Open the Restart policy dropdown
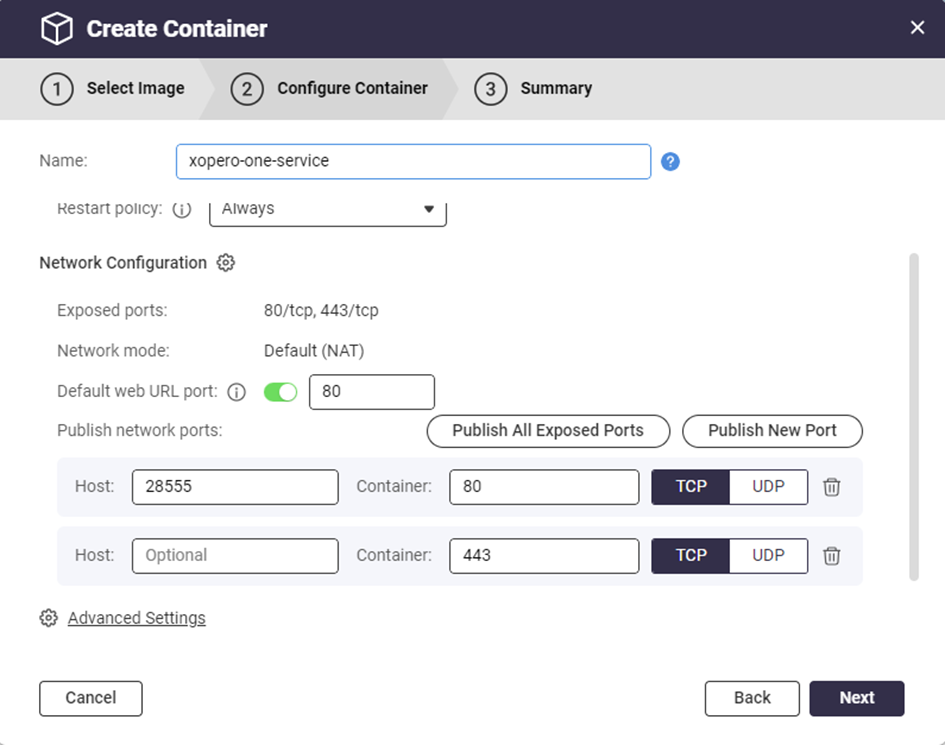 point(327,210)
